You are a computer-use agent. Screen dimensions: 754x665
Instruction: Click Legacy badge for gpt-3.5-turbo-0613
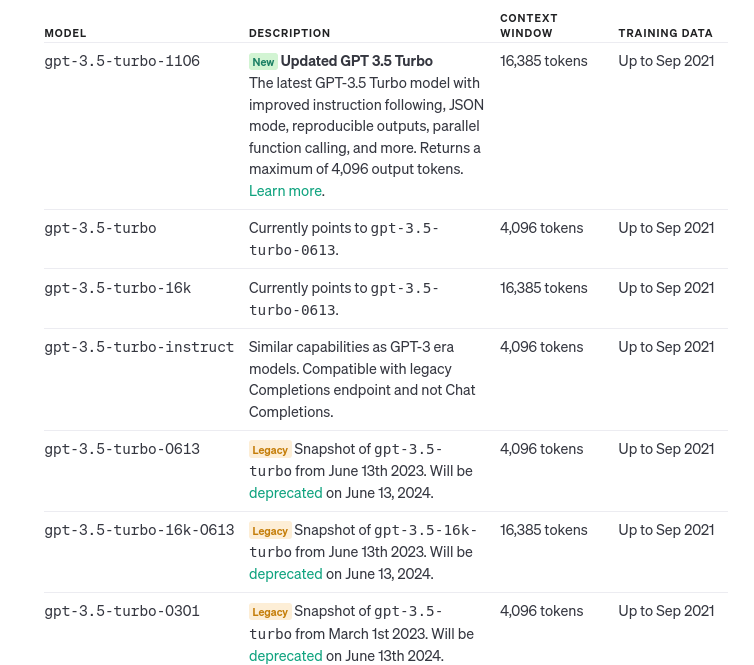tap(270, 450)
